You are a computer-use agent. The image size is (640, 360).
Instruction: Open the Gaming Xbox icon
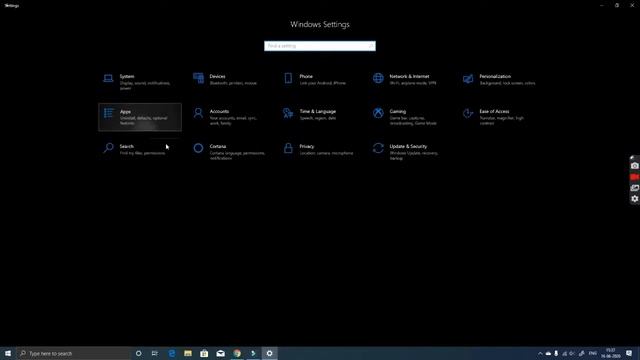point(378,113)
